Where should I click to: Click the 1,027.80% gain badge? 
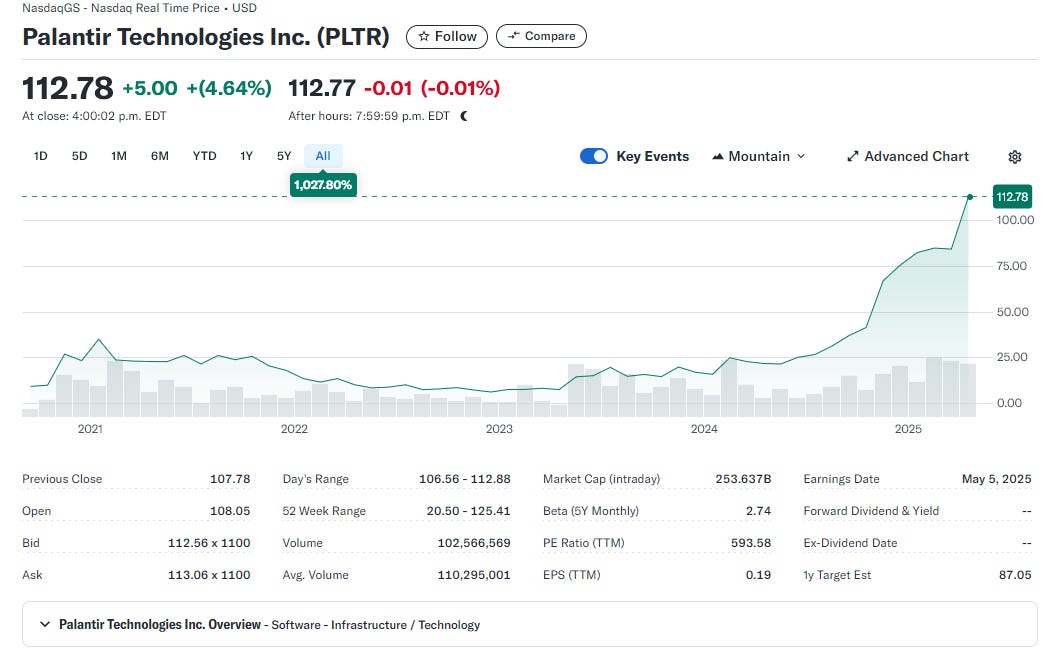tap(323, 185)
